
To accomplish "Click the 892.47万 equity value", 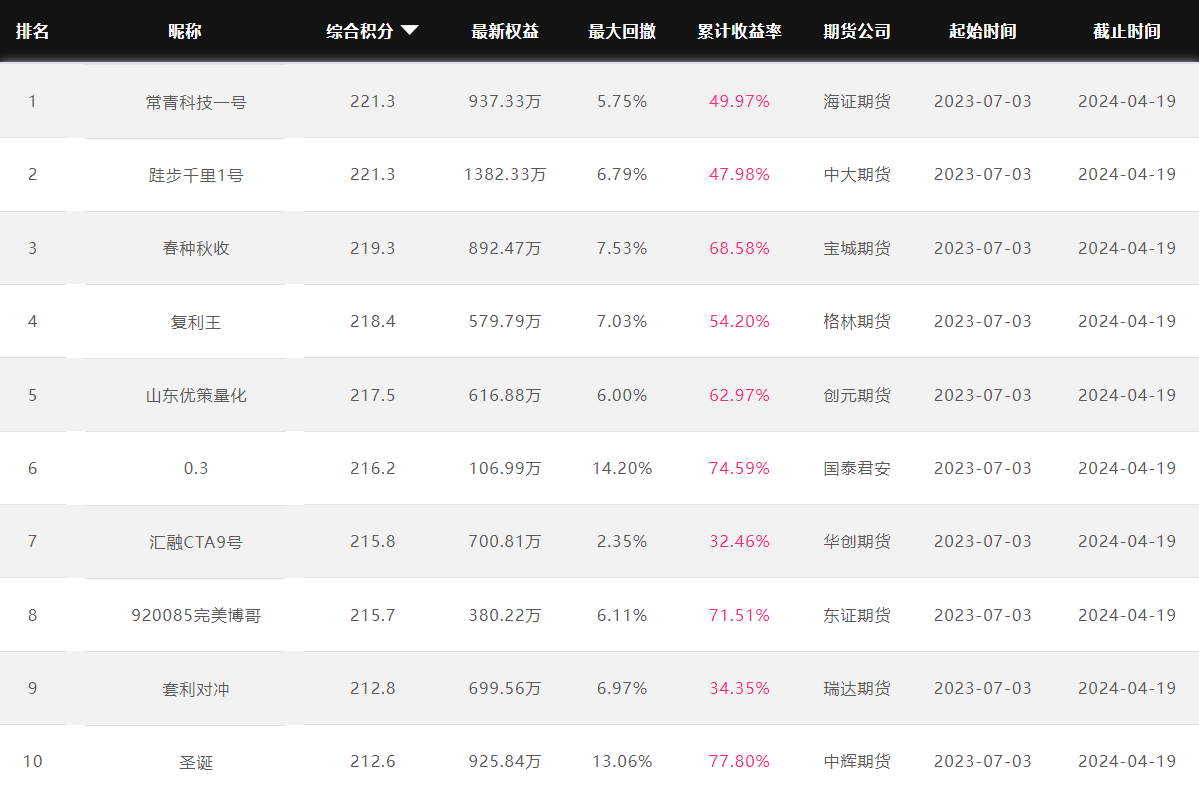I will (505, 248).
